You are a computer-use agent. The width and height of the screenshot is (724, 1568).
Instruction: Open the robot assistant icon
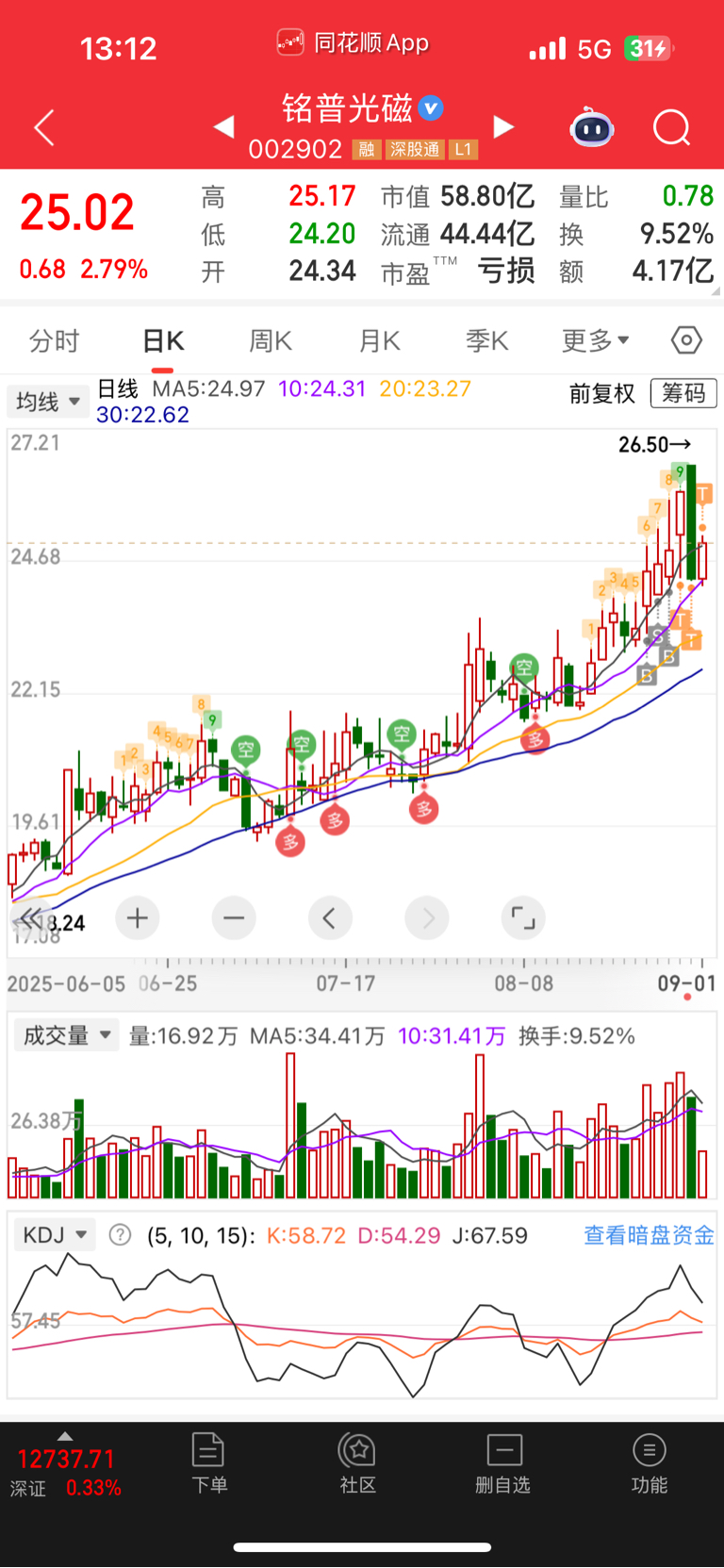pos(592,127)
